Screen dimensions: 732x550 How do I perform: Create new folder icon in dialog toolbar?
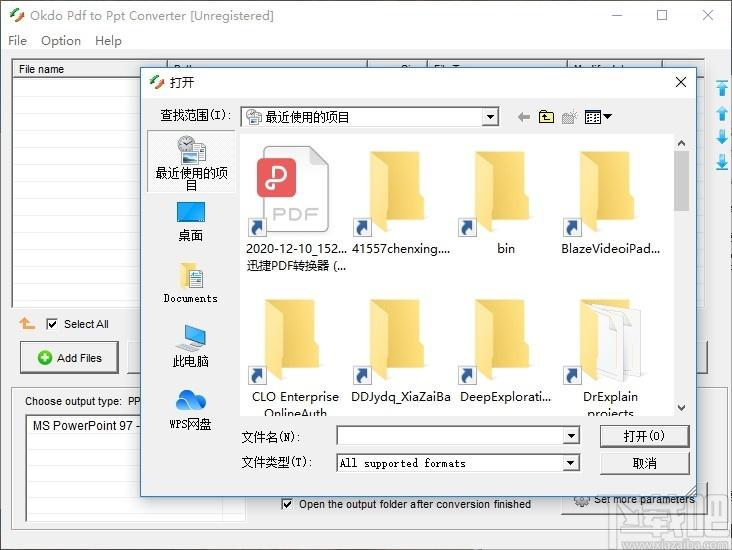(x=569, y=117)
